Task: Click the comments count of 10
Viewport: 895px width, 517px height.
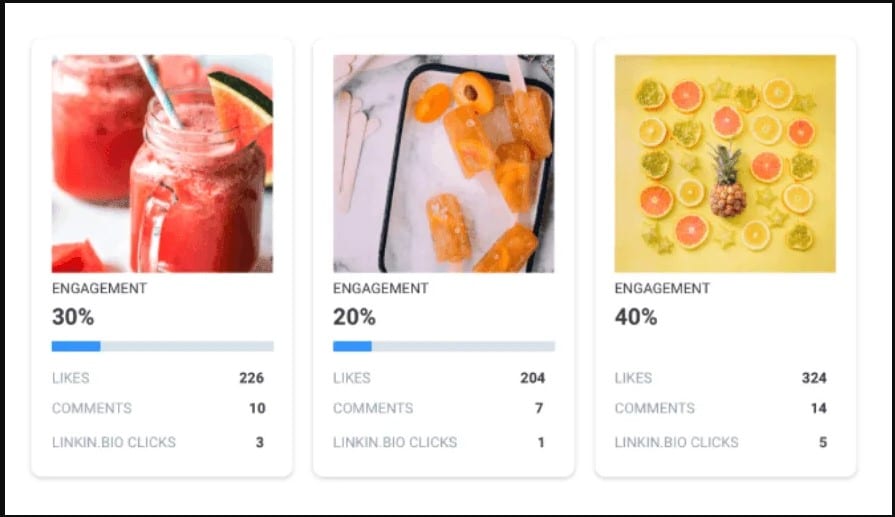Action: point(257,408)
